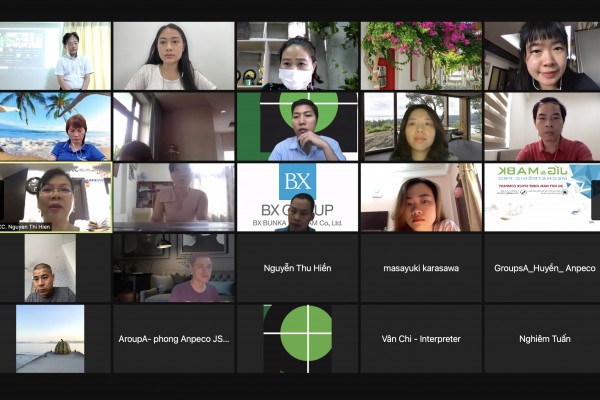Select the active speaker Nguyen Thi Hien tile
Viewport: 600px width, 400px height.
point(56,198)
